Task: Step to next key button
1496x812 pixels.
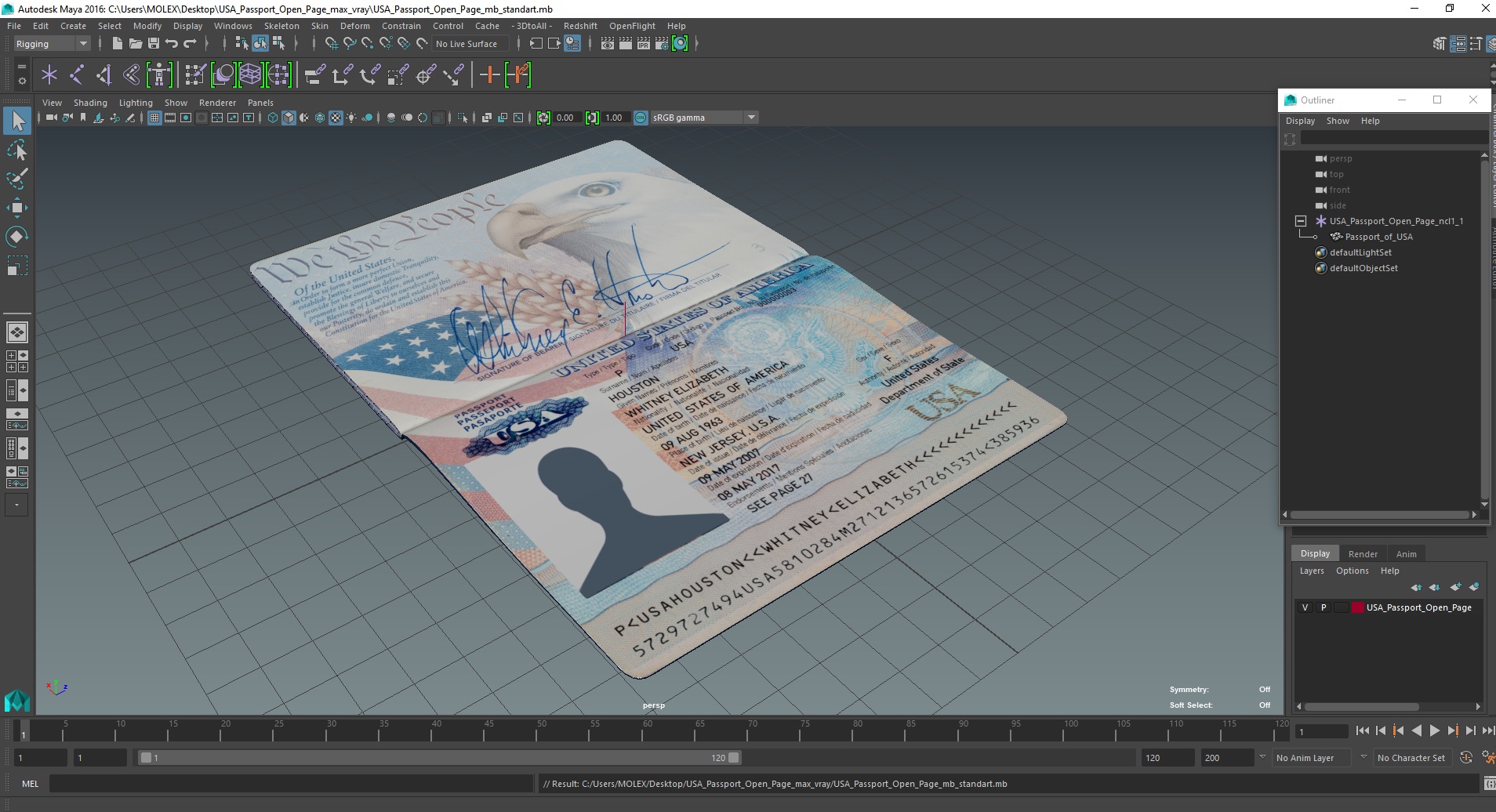Action: point(1452,730)
